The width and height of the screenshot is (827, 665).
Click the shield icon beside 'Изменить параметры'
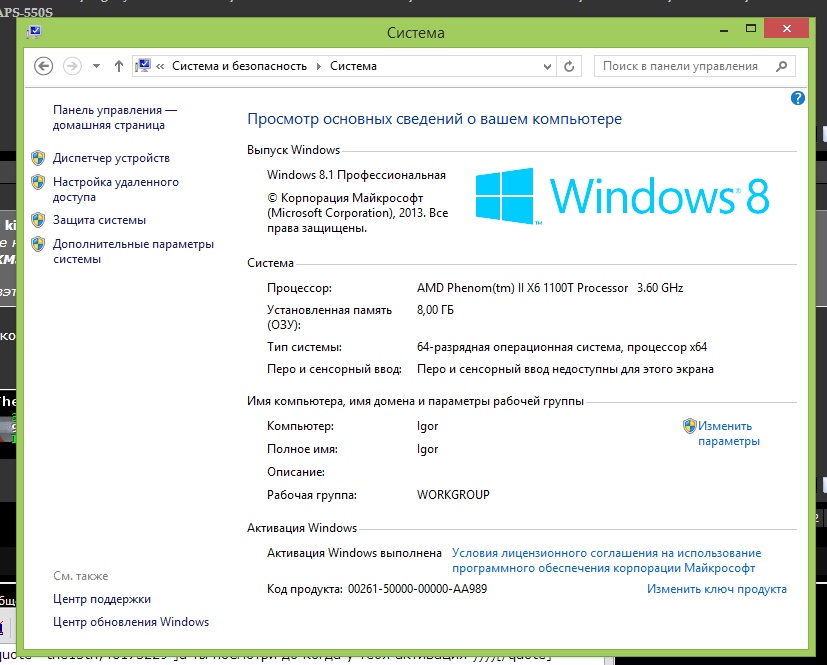tap(689, 426)
